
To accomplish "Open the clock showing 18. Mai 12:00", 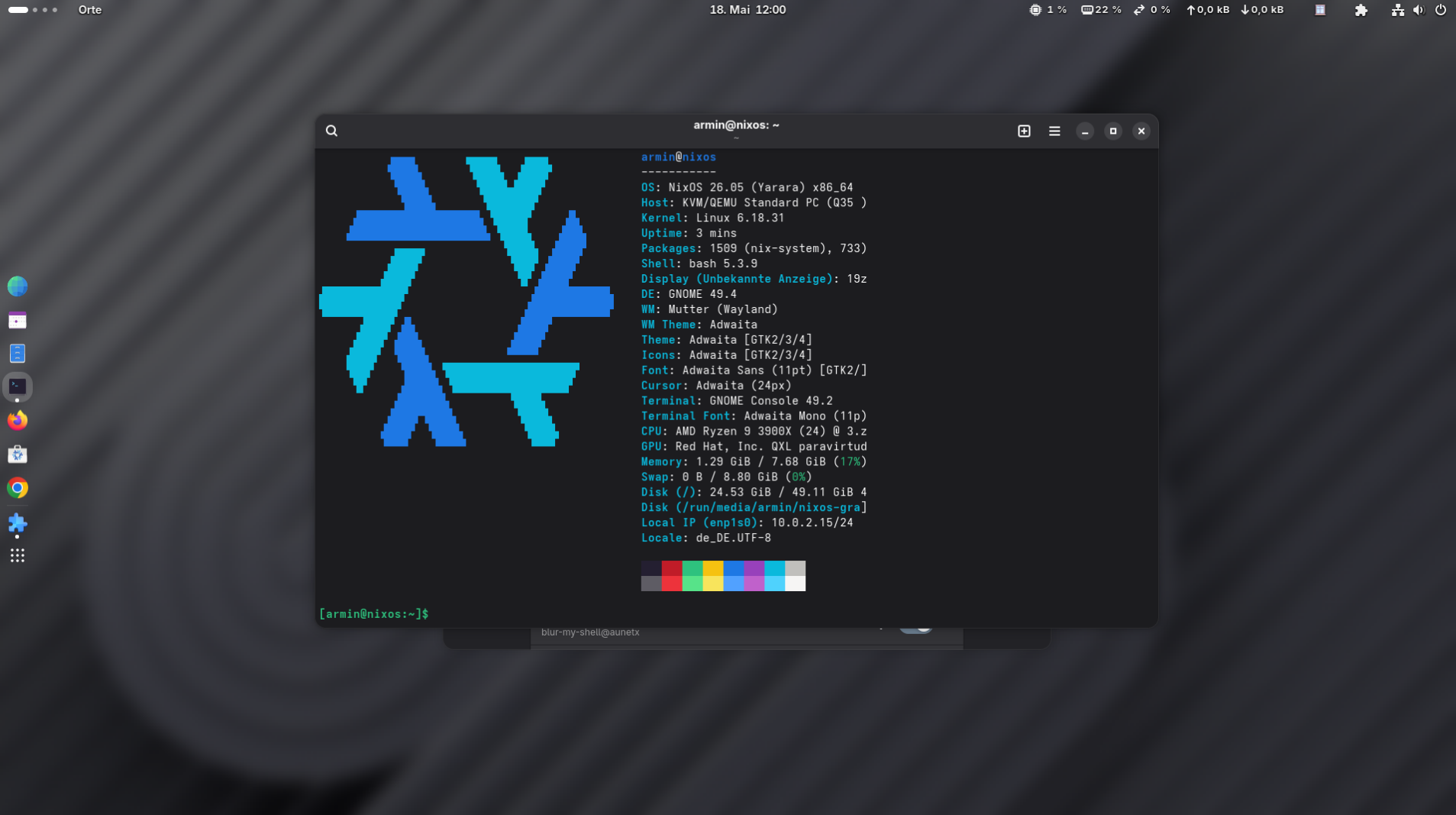I will (747, 10).
